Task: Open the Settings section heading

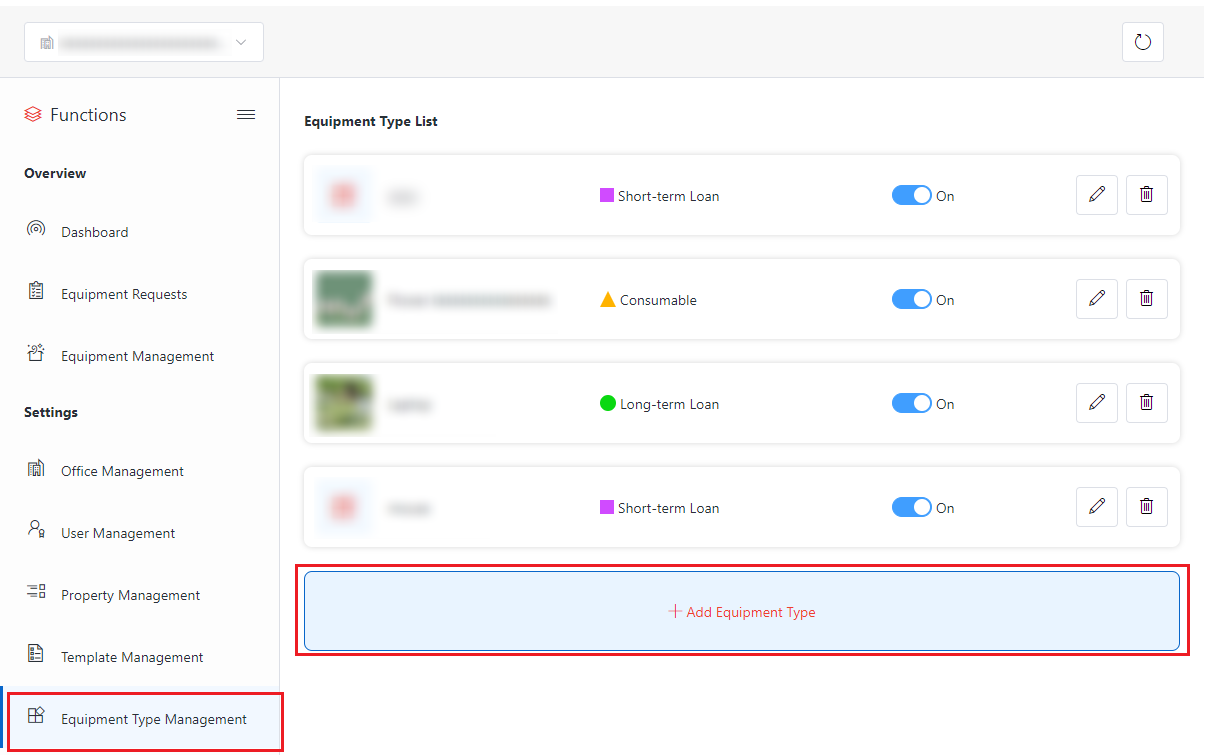Action: pos(51,412)
